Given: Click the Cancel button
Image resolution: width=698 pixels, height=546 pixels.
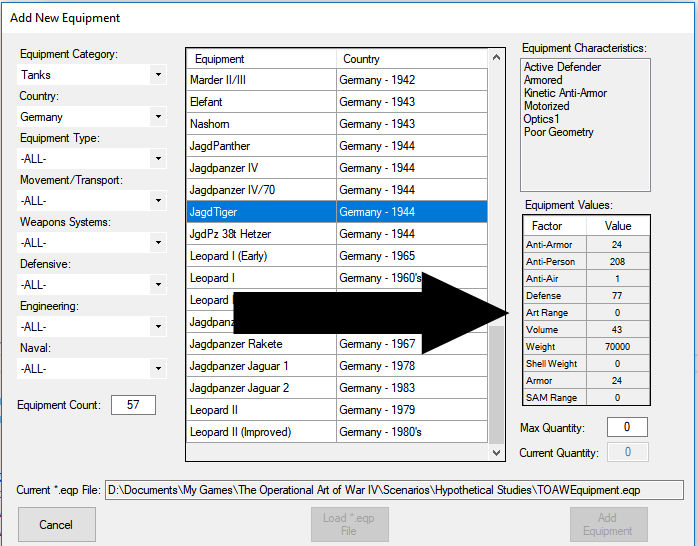Looking at the screenshot, I should click(57, 525).
